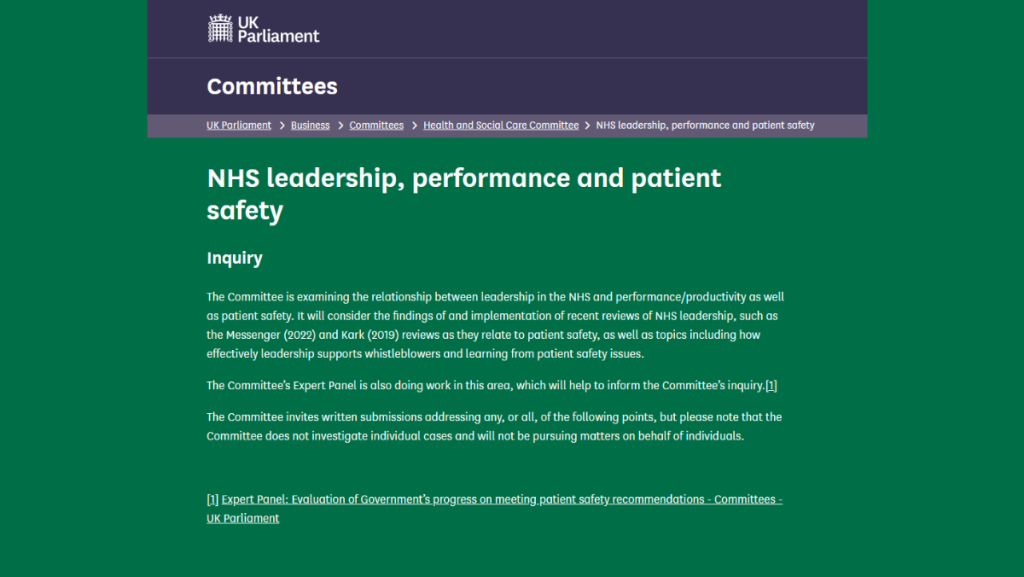1024x577 pixels.
Task: Click the NHS leadership page title heading
Action: 463,194
